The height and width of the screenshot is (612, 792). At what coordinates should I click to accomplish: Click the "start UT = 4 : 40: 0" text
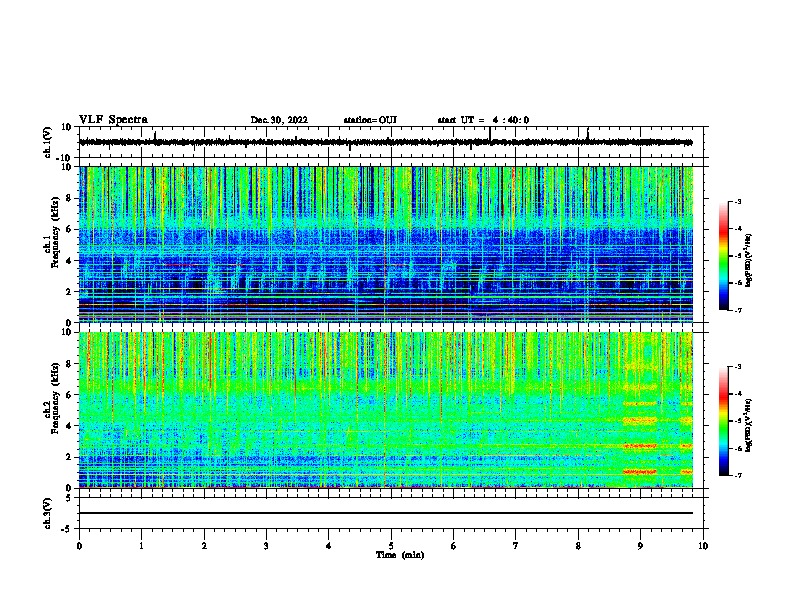coord(483,120)
